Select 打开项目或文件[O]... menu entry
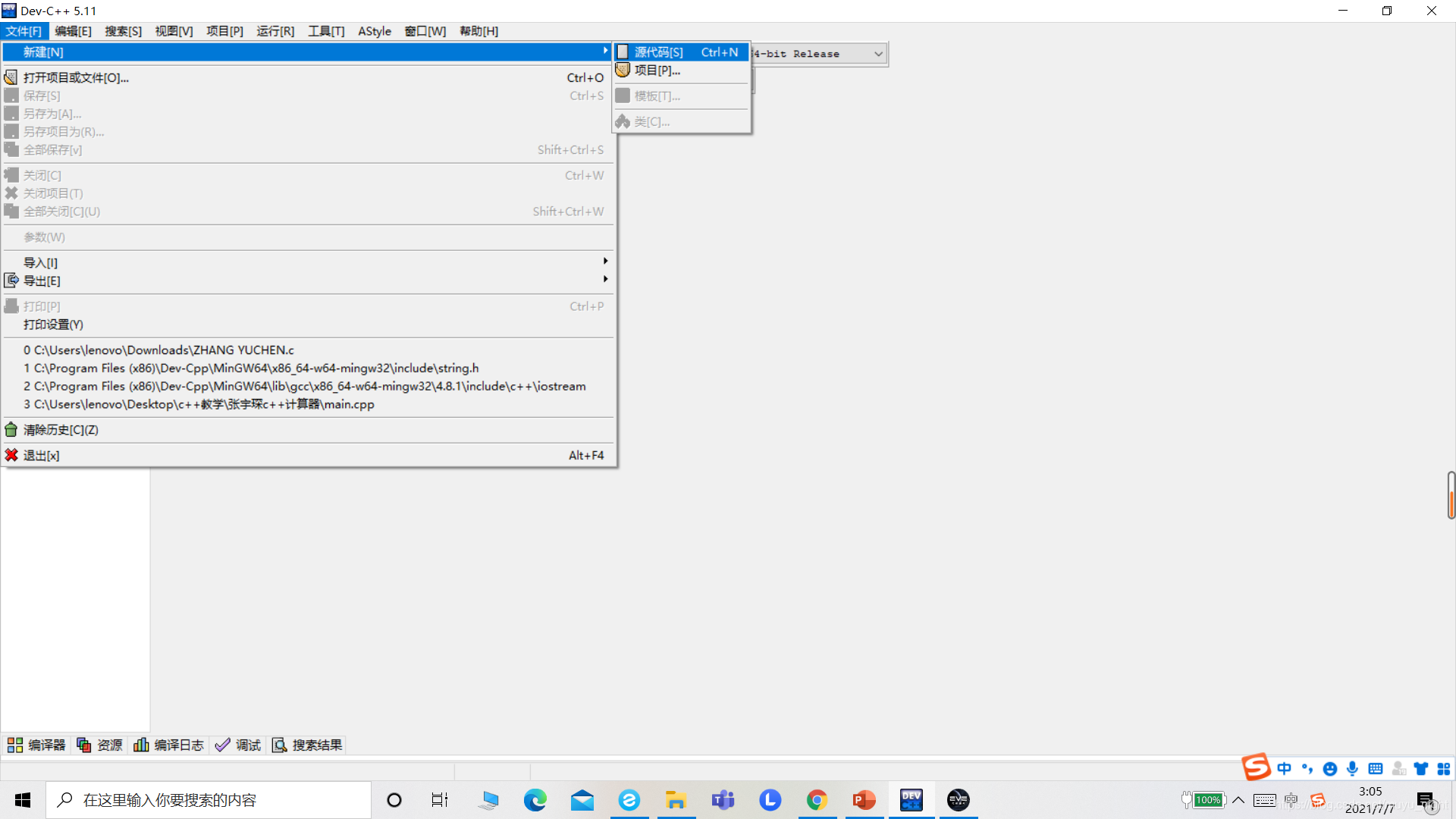The width and height of the screenshot is (1456, 819). [x=307, y=77]
